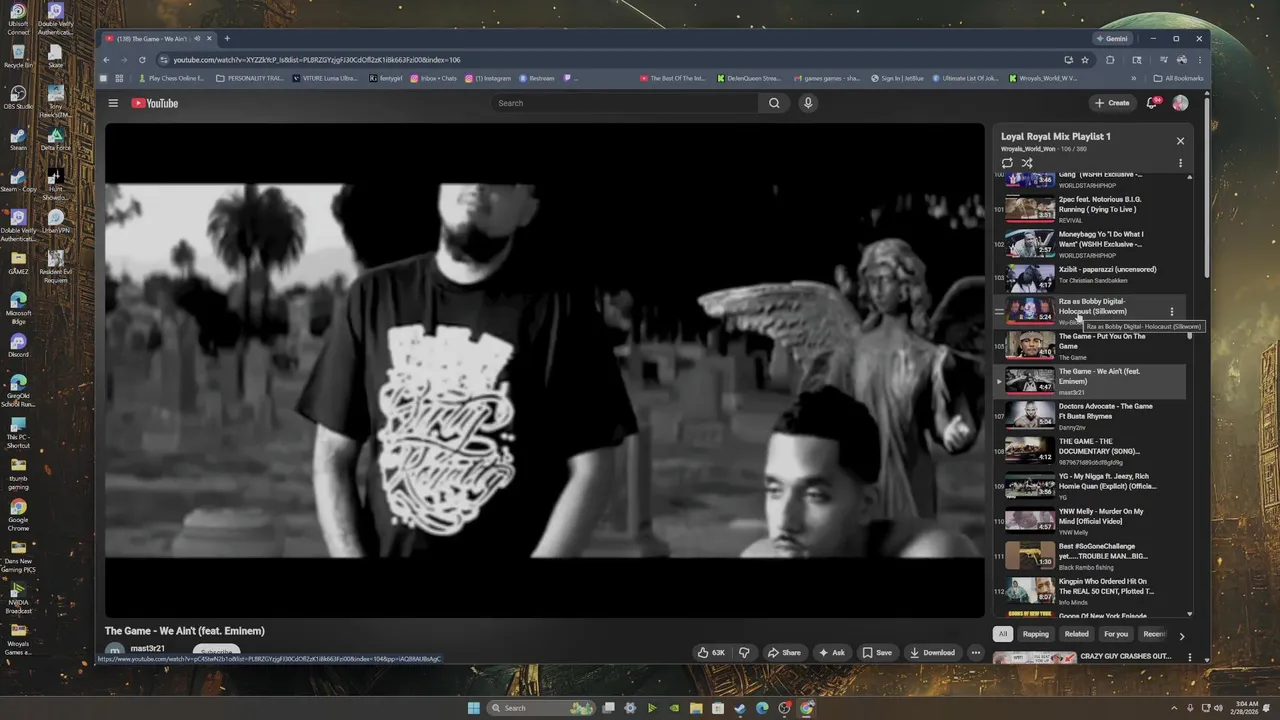This screenshot has height=720, width=1280.
Task: Open options for Rza as Bobby Digital video
Action: click(x=1172, y=312)
